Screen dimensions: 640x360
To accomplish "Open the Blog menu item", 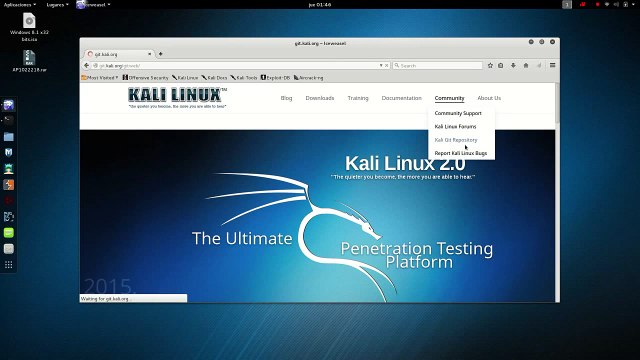I will tap(286, 98).
